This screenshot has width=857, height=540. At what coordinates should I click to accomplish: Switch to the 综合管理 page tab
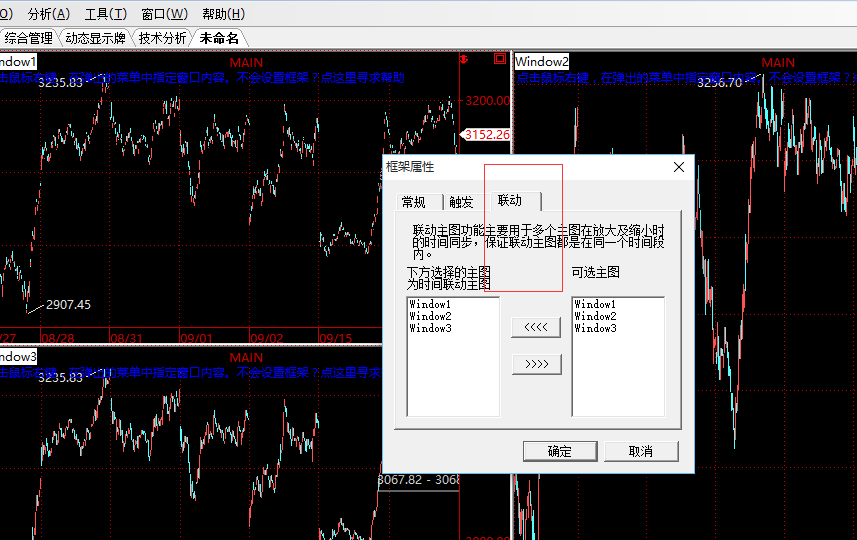pyautogui.click(x=28, y=38)
